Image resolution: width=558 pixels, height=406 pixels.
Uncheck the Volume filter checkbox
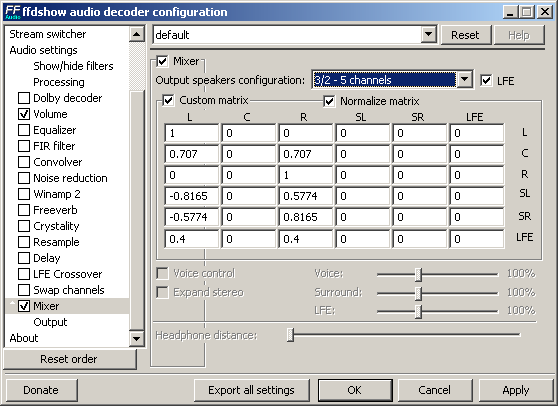pyautogui.click(x=24, y=114)
